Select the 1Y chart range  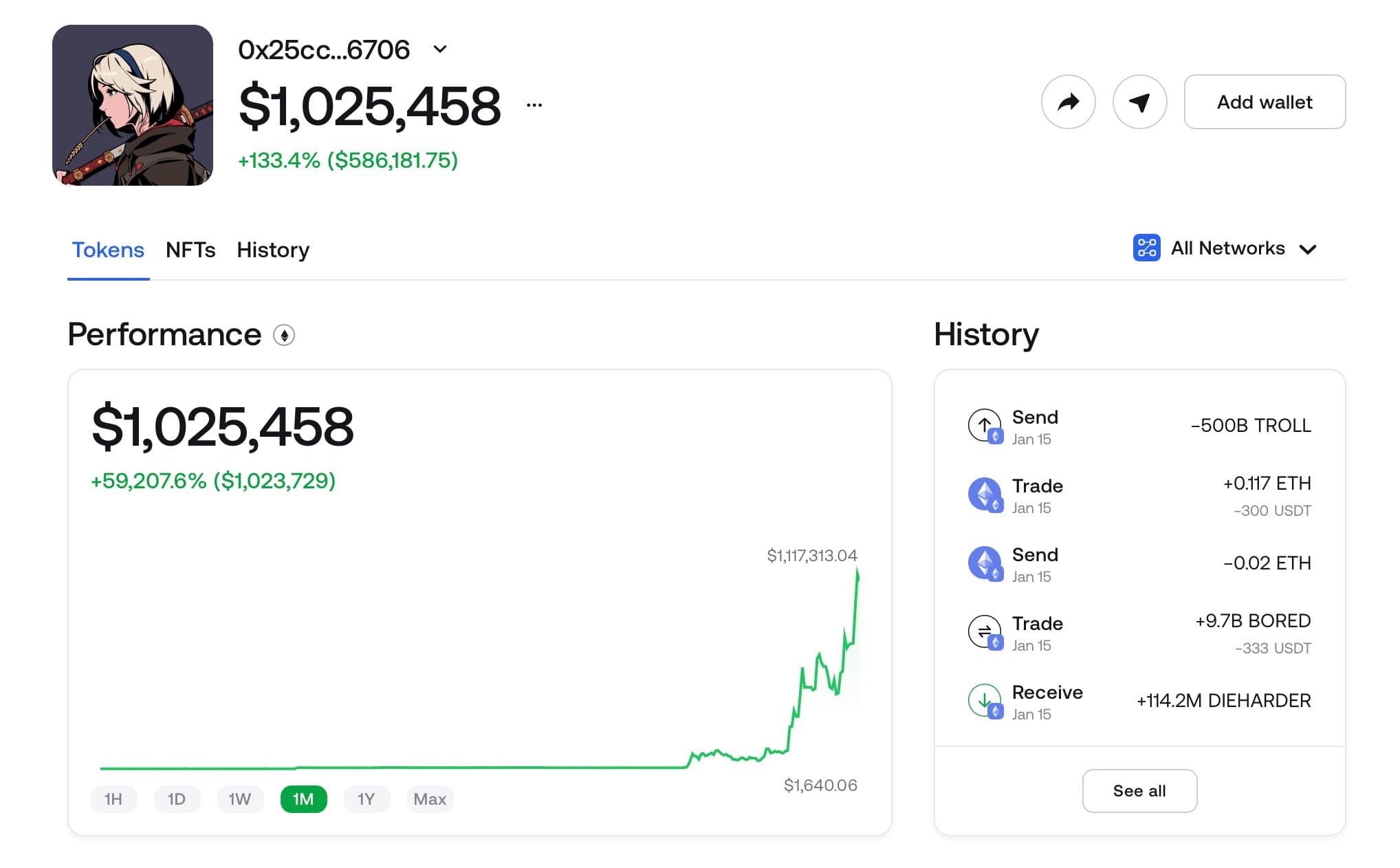pos(367,799)
